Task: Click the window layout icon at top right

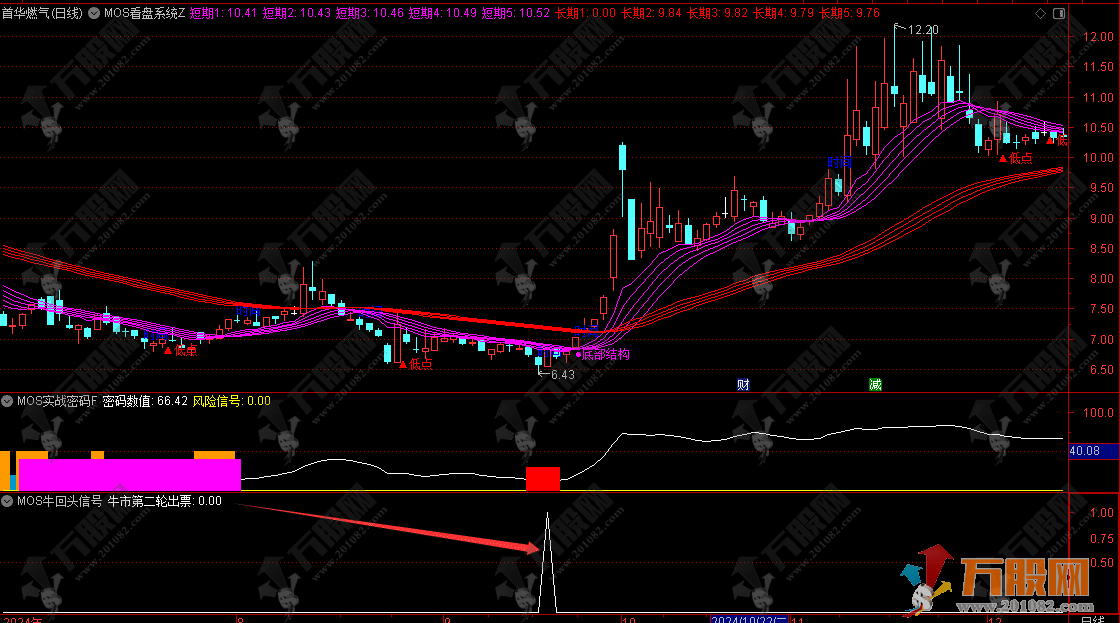Action: pyautogui.click(x=1059, y=14)
